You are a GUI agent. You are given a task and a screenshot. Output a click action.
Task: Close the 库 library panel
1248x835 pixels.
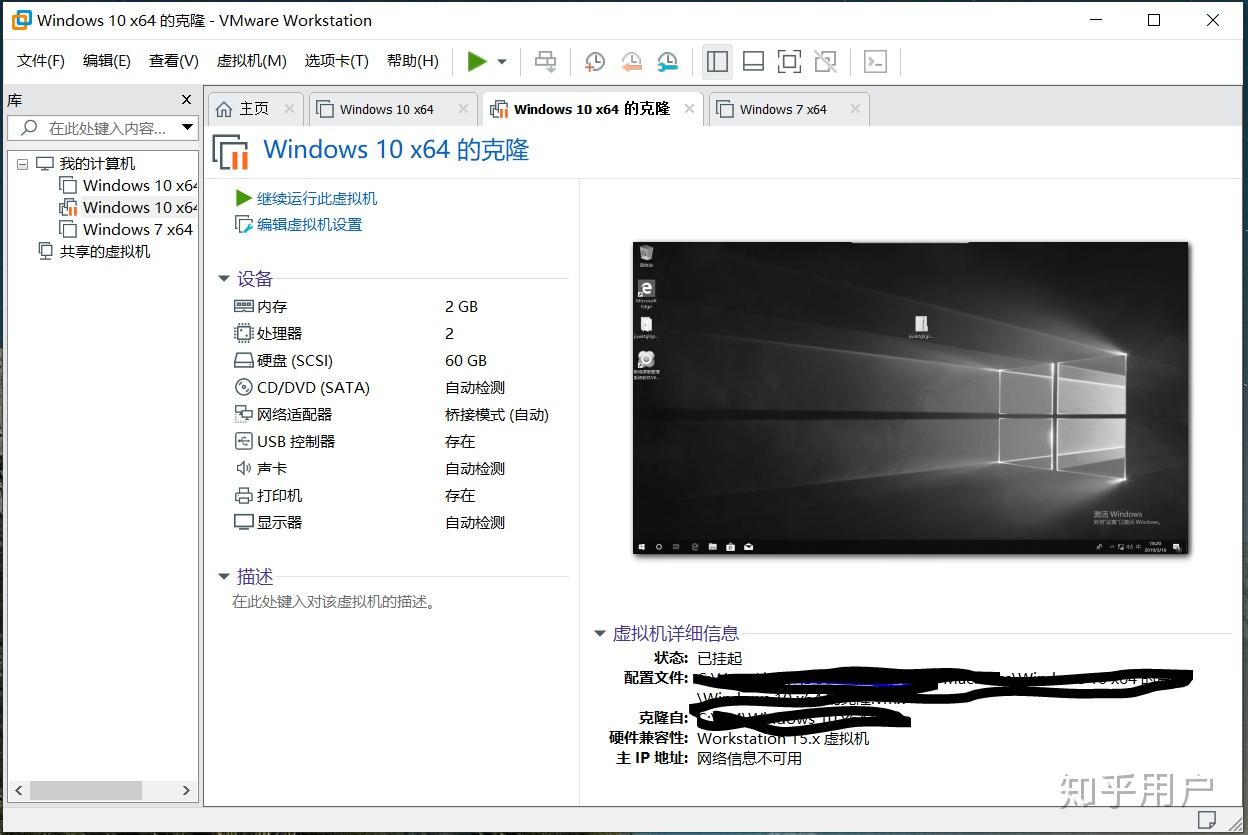(x=186, y=99)
